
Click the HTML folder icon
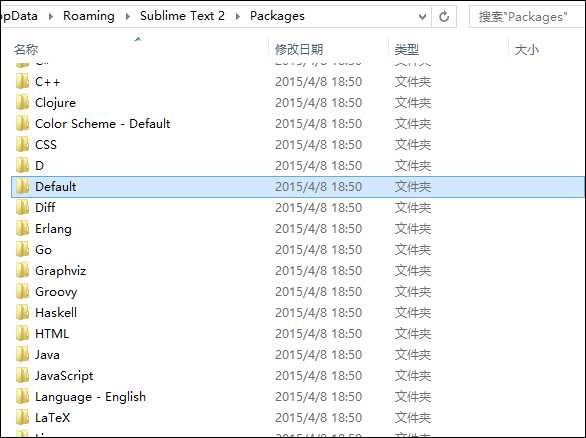coord(22,333)
